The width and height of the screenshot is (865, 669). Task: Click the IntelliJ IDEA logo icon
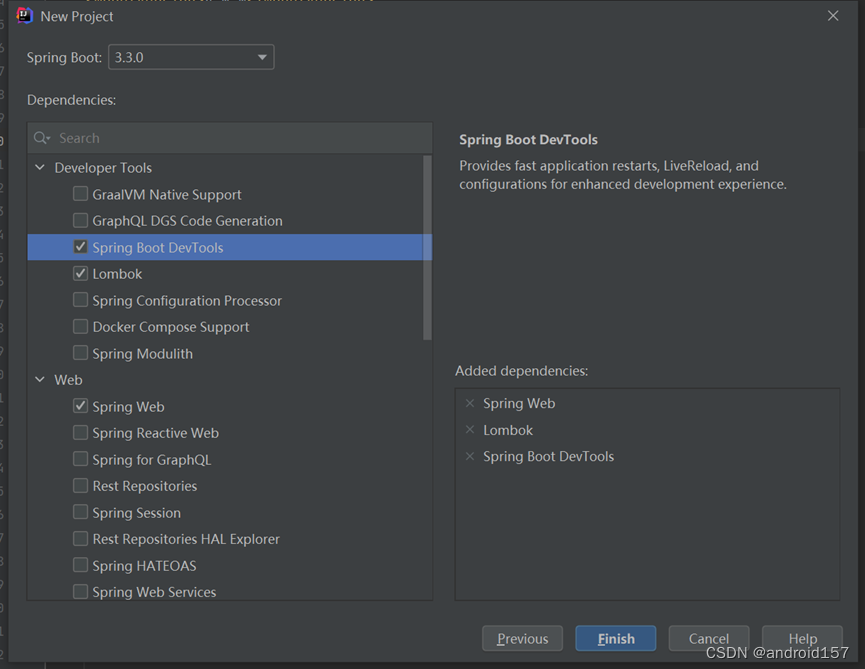[25, 16]
